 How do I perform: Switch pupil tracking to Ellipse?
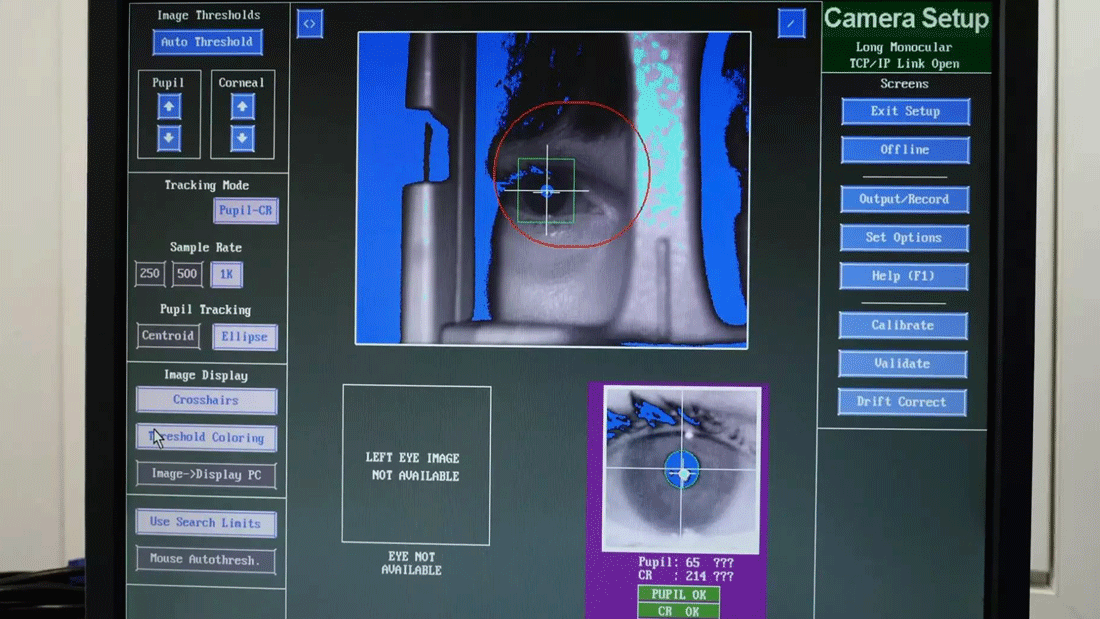click(245, 337)
